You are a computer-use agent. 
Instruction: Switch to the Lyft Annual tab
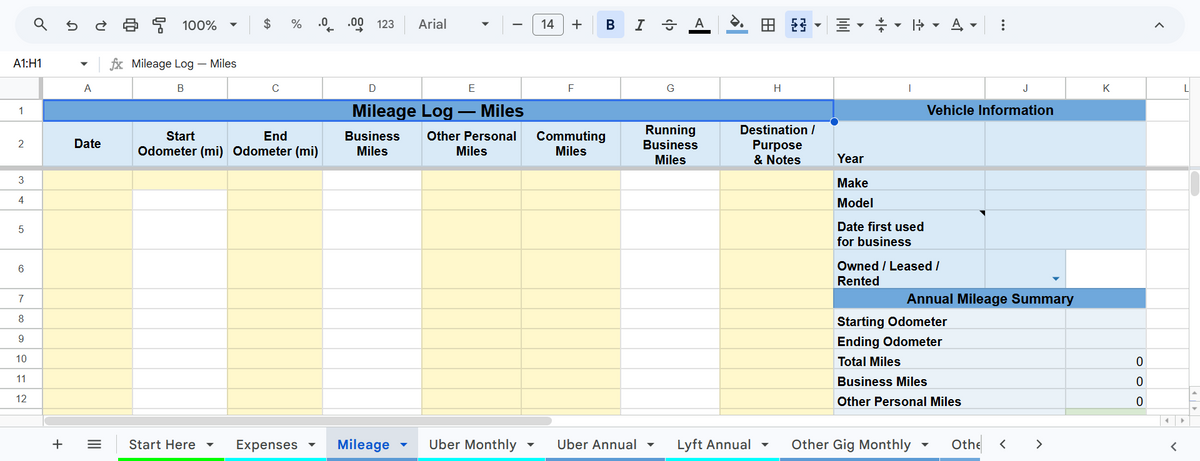click(x=714, y=444)
